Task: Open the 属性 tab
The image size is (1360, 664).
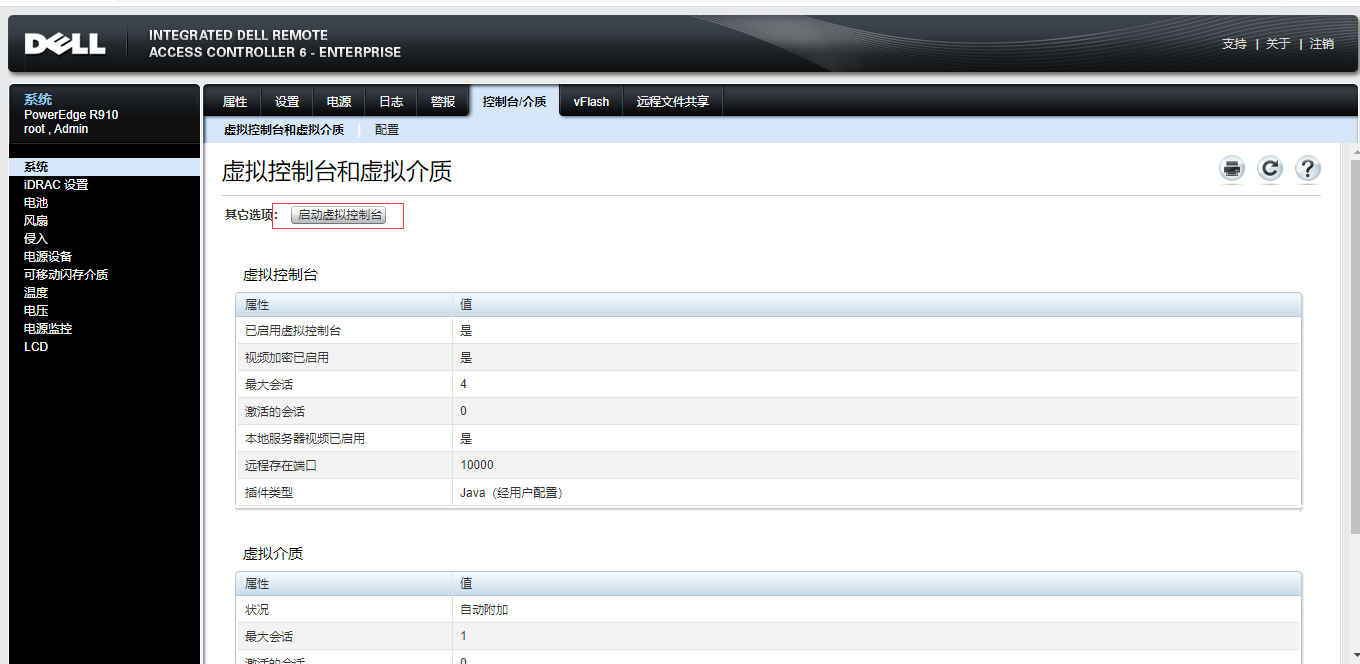Action: click(234, 102)
